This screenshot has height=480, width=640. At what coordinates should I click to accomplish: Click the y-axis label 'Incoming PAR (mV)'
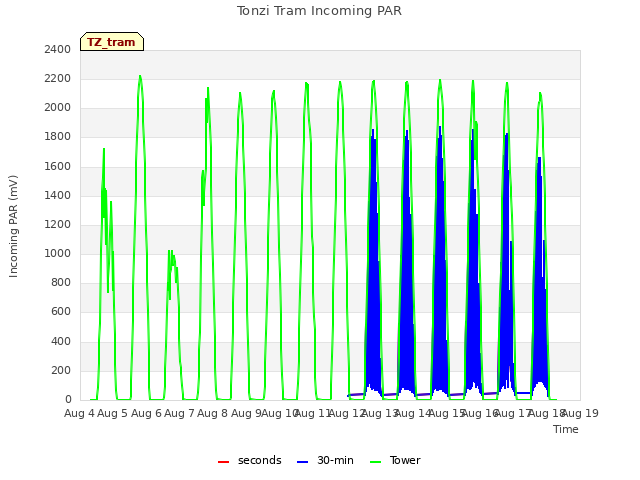[13, 226]
